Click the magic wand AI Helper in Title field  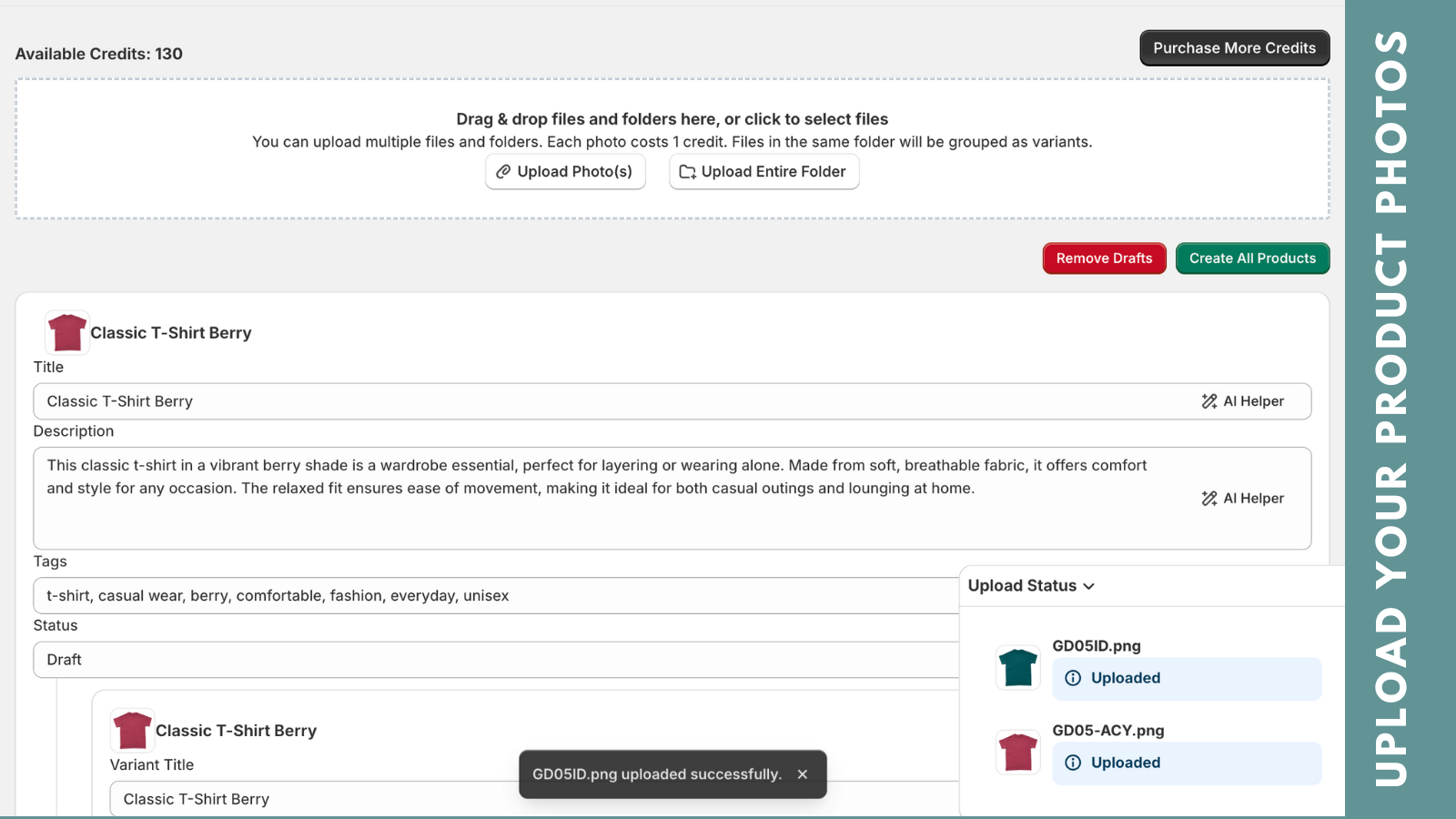1209,401
